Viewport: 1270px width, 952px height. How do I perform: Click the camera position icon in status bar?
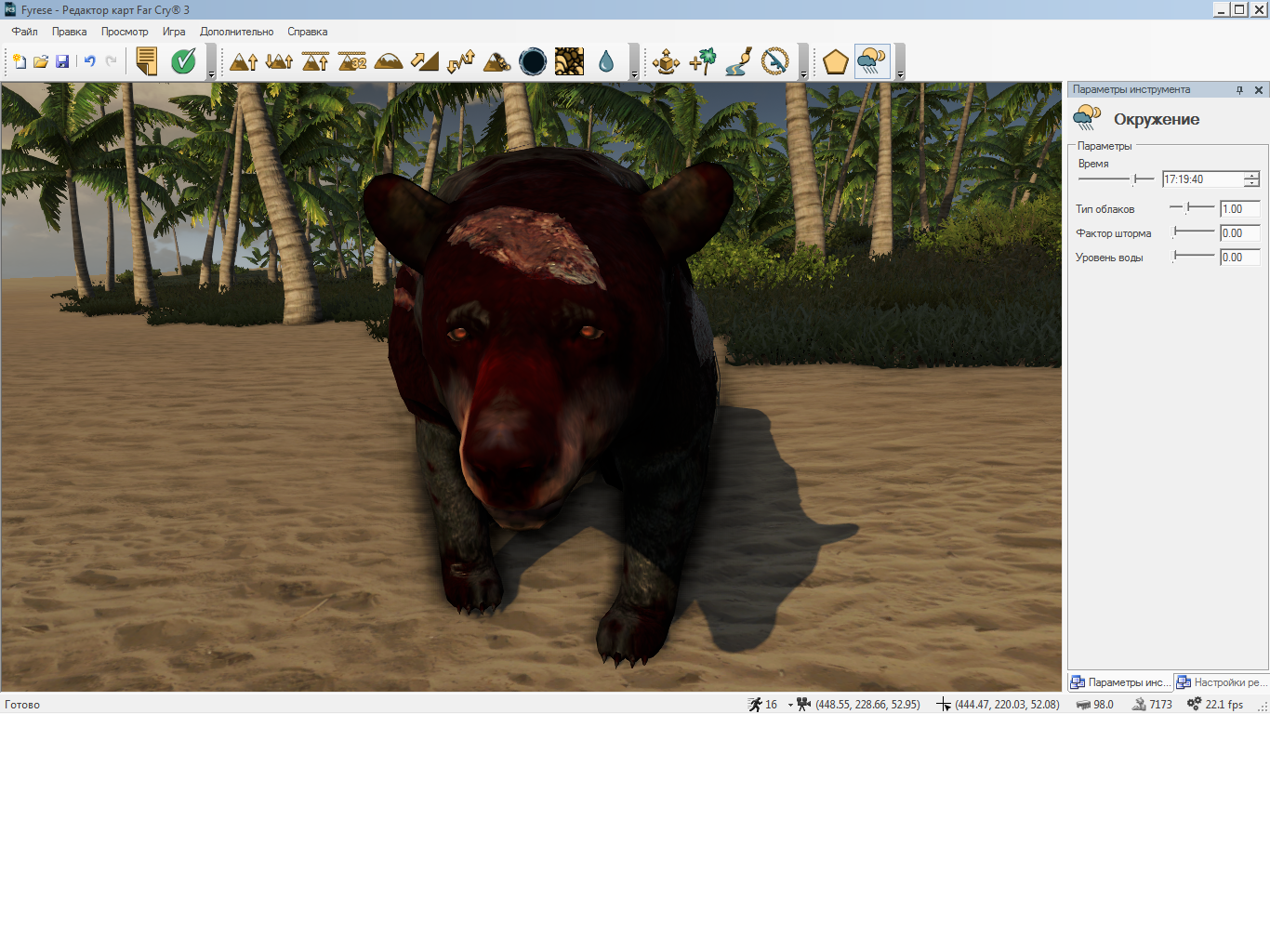804,705
